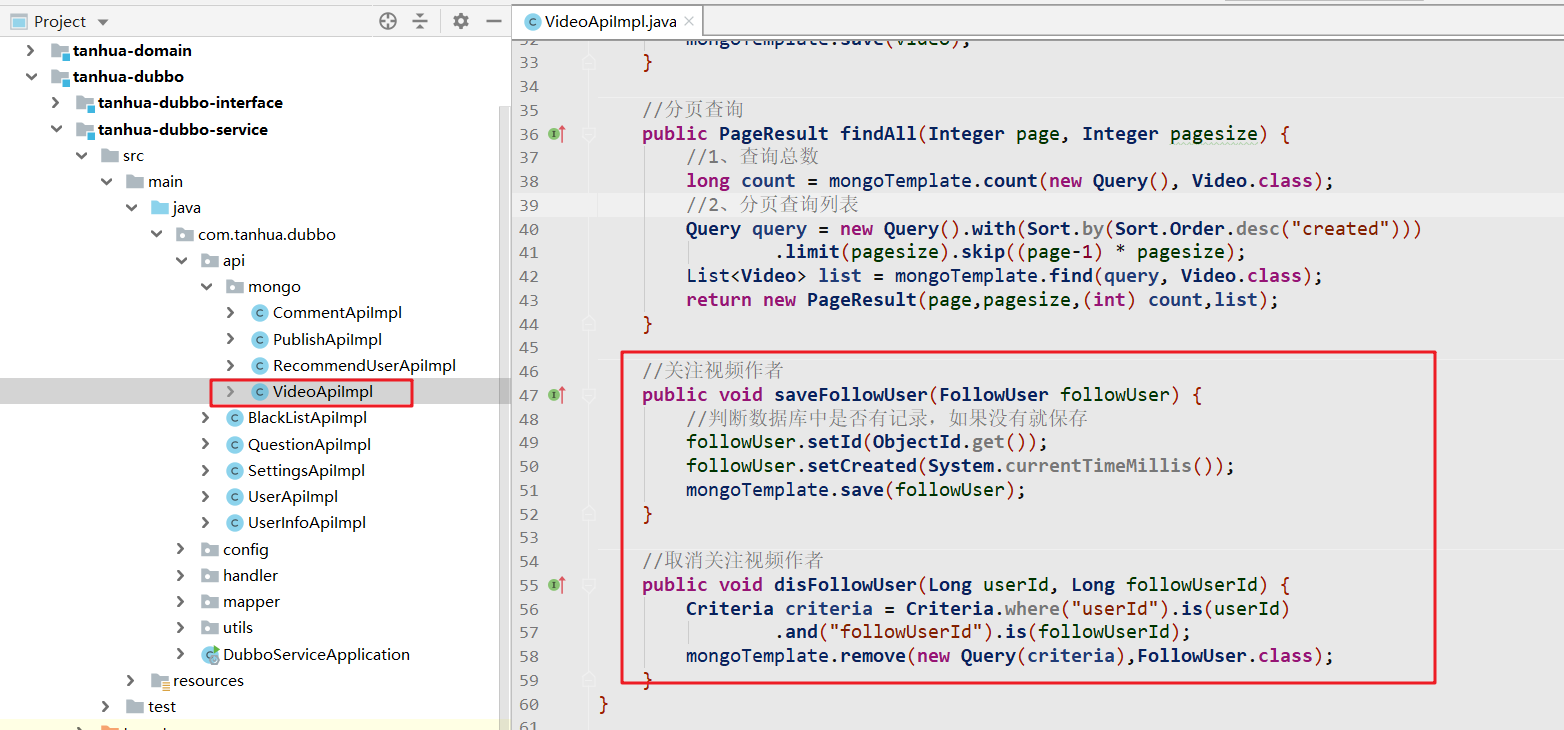Select the SettingsApiImpl class icon
1564x730 pixels.
point(235,470)
